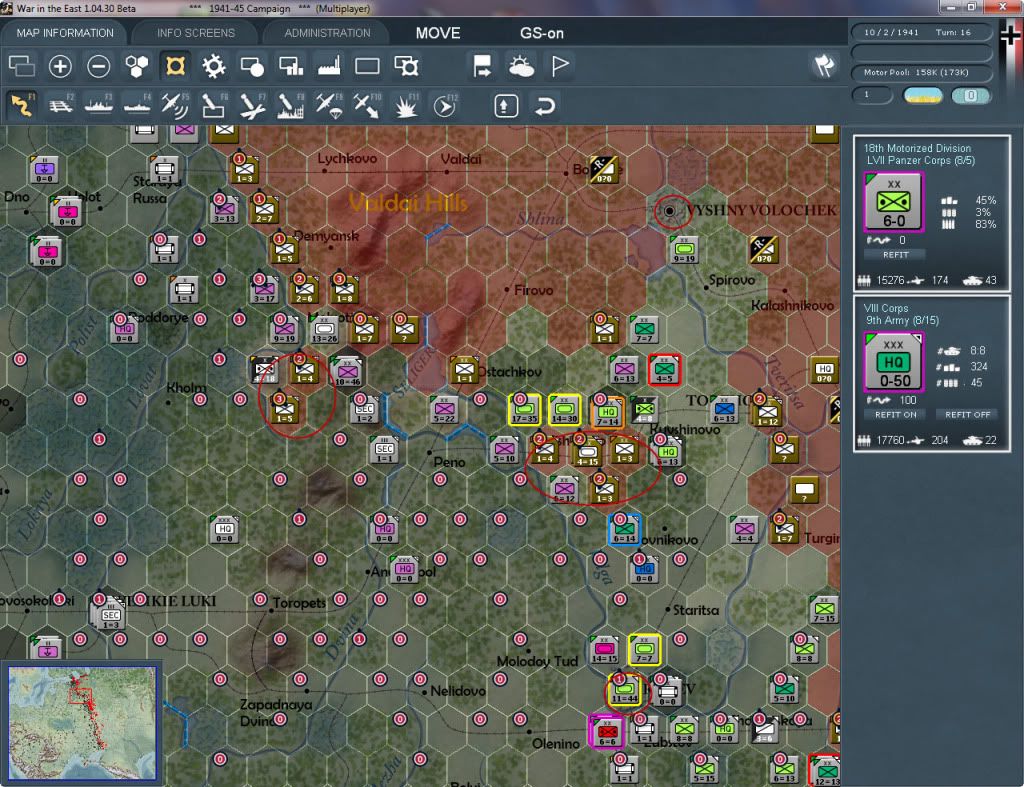Choose Air transport parachute mode (F9)
1024x787 pixels.
pyautogui.click(x=328, y=105)
